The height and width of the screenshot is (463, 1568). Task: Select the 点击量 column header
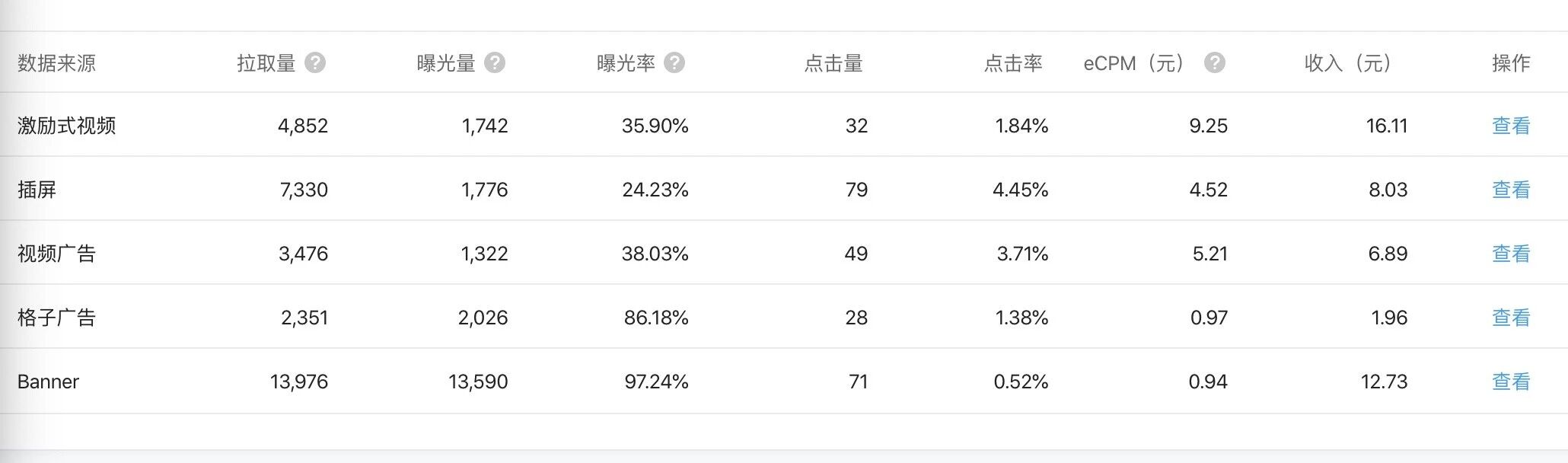click(834, 63)
